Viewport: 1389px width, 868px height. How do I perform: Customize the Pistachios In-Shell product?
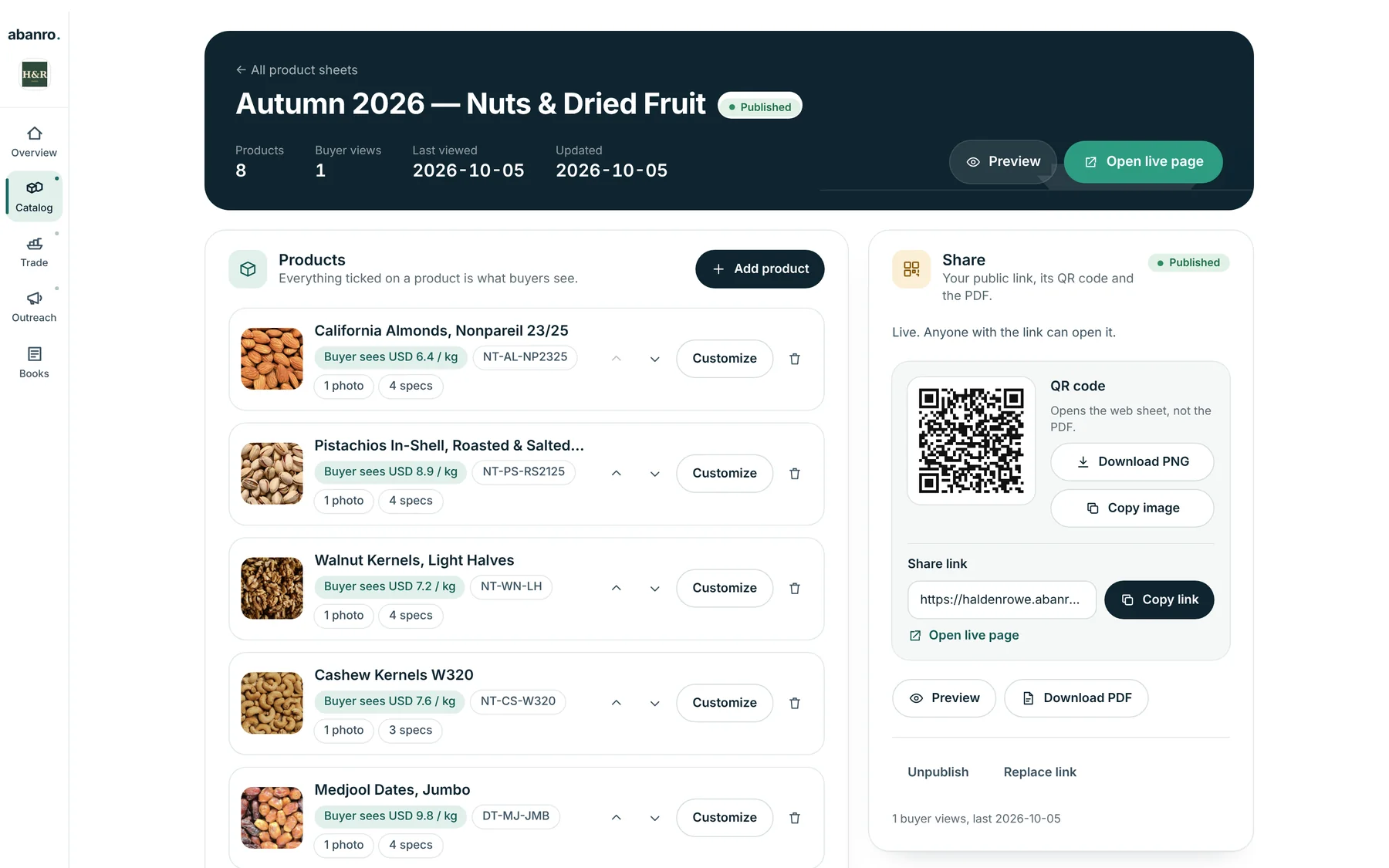tap(725, 474)
